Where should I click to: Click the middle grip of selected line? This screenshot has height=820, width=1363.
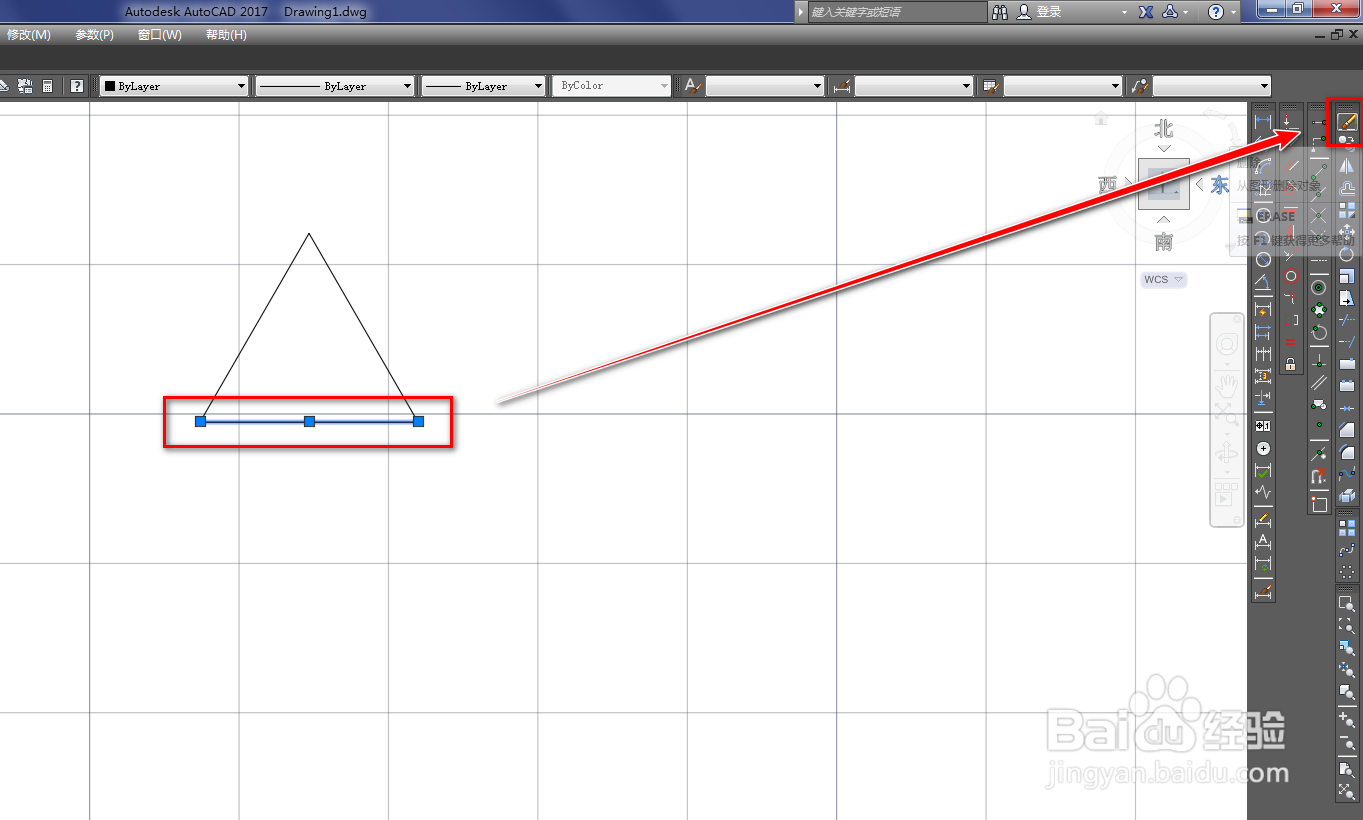pos(309,422)
